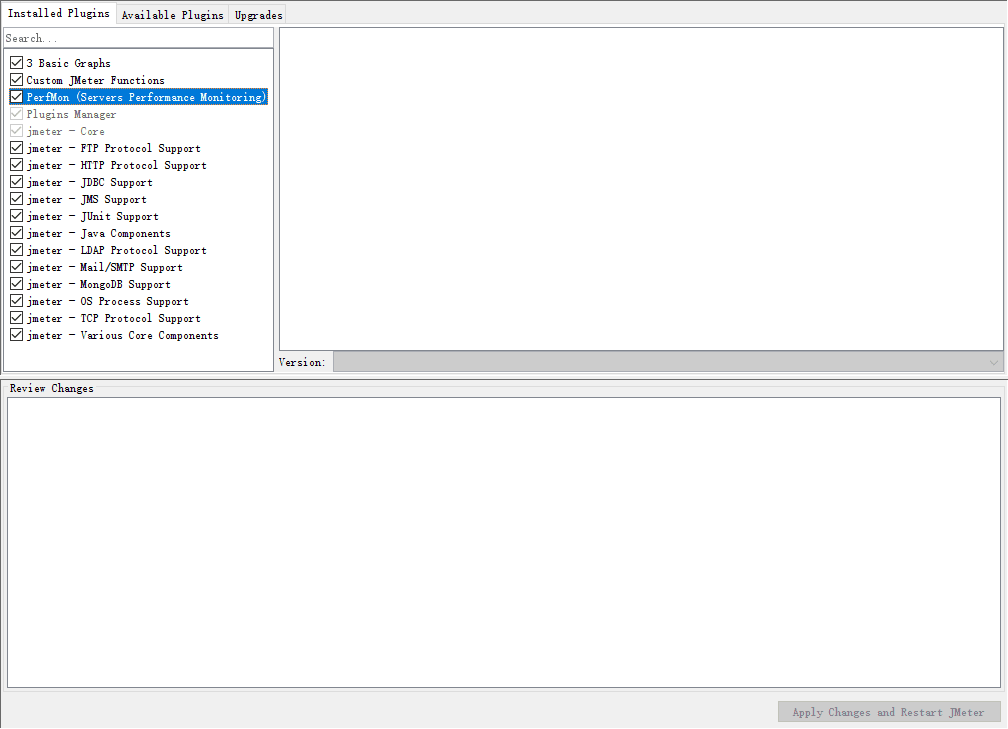Viewport: 1008px width, 729px height.
Task: Switch to the Available Plugins tab
Action: 172,15
